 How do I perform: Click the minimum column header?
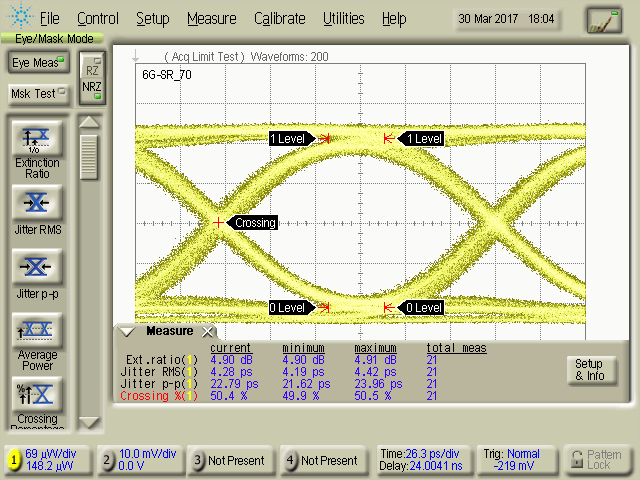pos(303,348)
